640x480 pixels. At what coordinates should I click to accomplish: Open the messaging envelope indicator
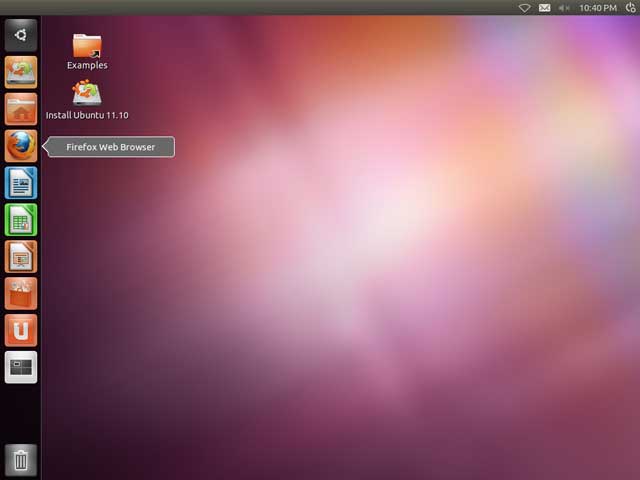click(544, 8)
